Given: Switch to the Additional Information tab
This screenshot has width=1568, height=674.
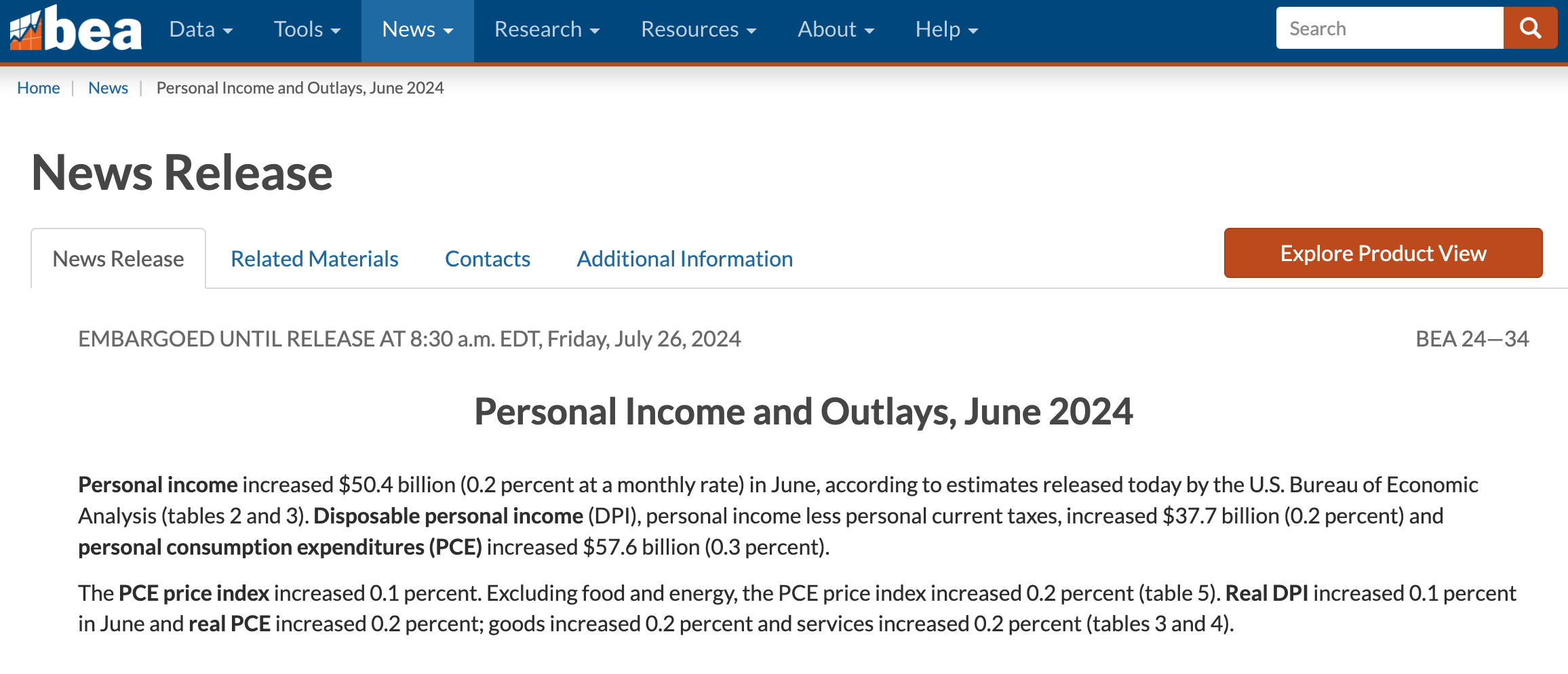Looking at the screenshot, I should tap(684, 259).
